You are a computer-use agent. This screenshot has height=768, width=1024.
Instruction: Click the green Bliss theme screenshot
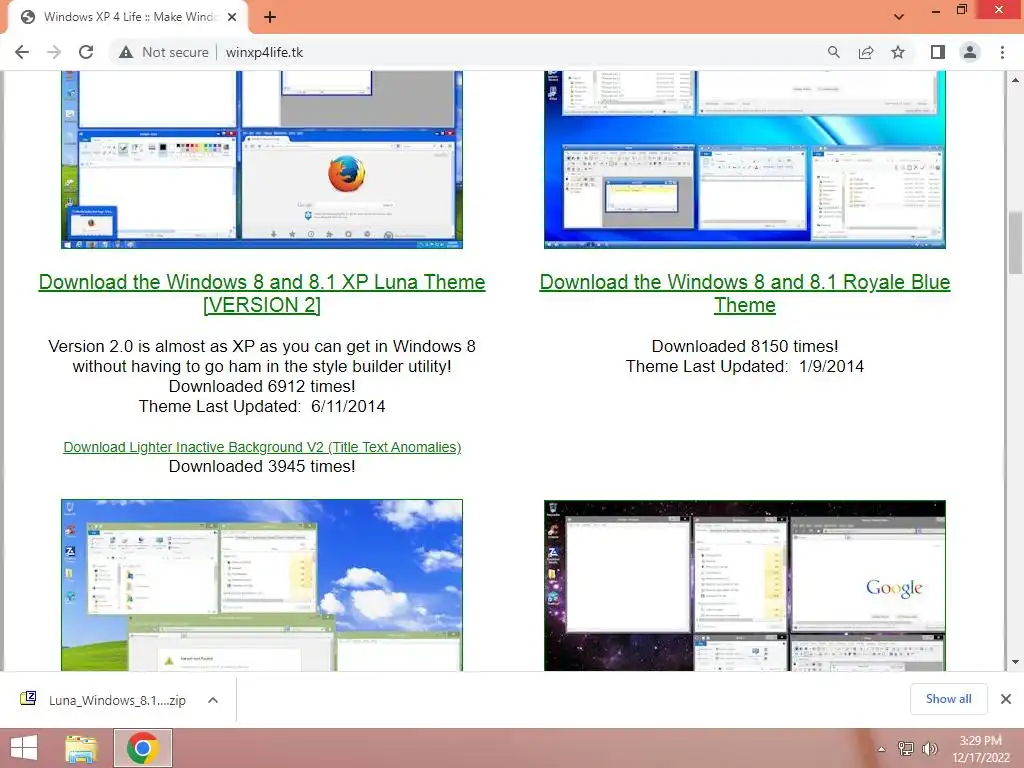pos(262,585)
